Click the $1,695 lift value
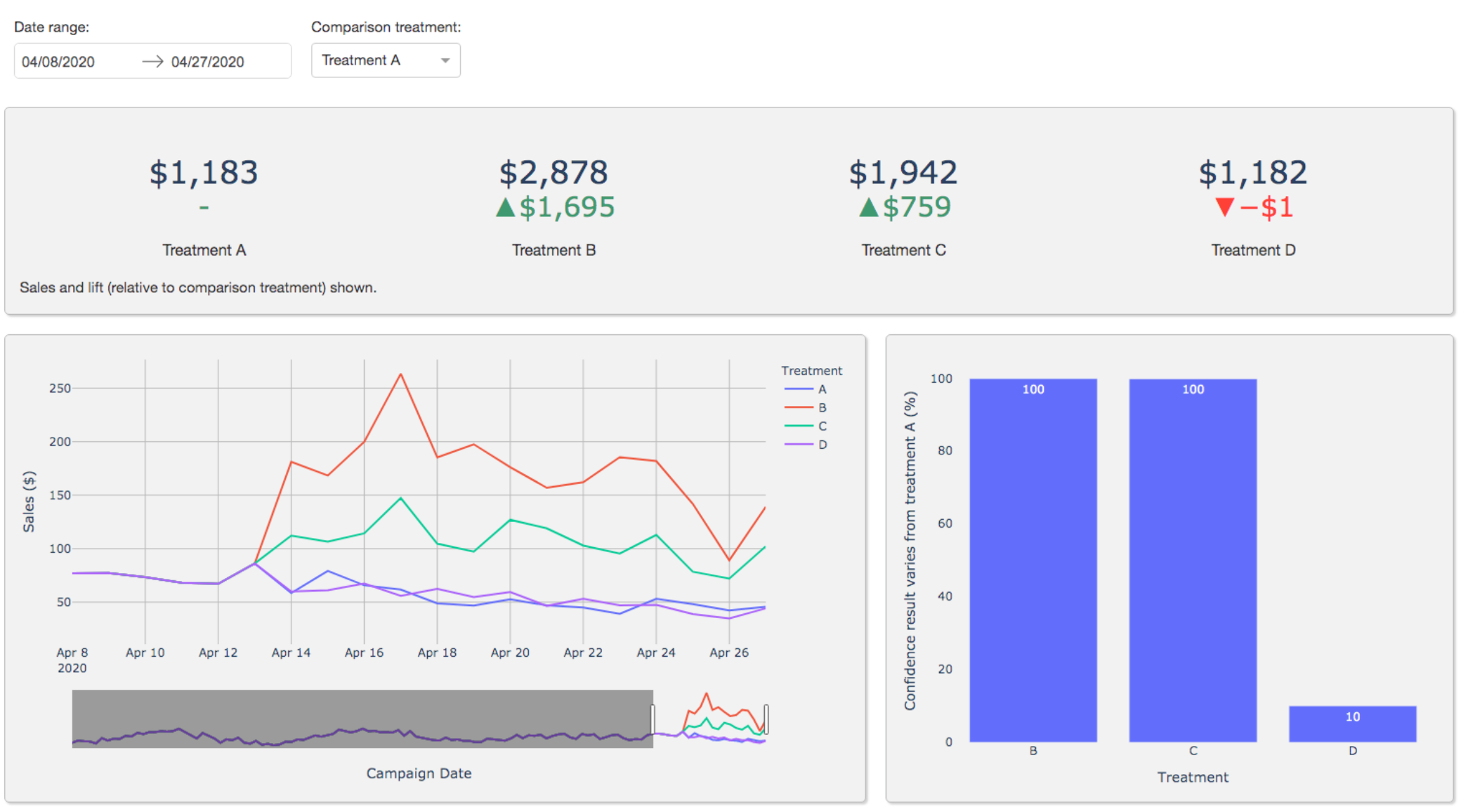Viewport: 1461px width, 812px height. click(567, 207)
